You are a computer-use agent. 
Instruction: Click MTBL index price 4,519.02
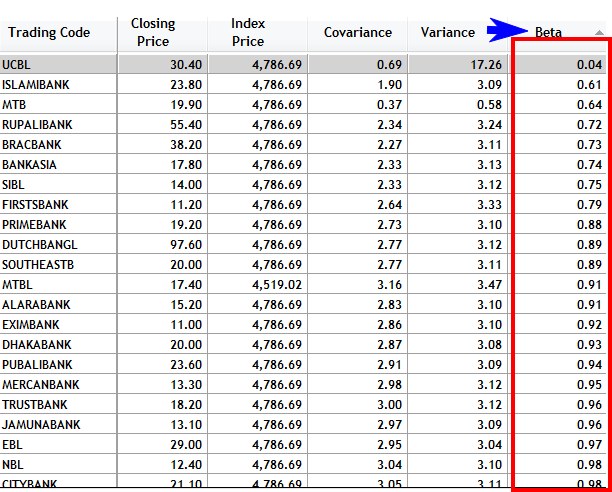[277, 284]
